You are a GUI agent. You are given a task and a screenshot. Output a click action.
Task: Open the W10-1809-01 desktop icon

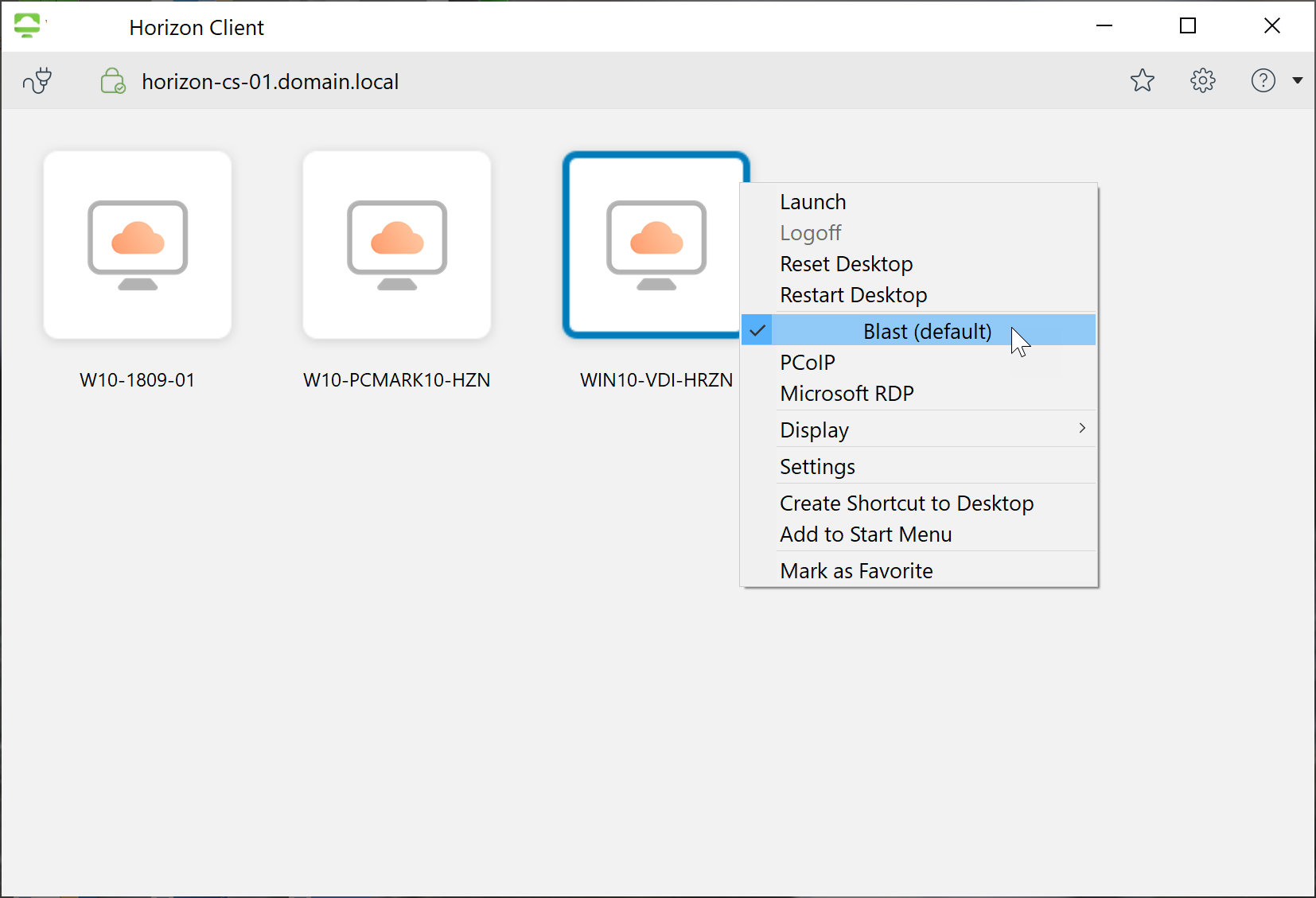click(x=137, y=244)
